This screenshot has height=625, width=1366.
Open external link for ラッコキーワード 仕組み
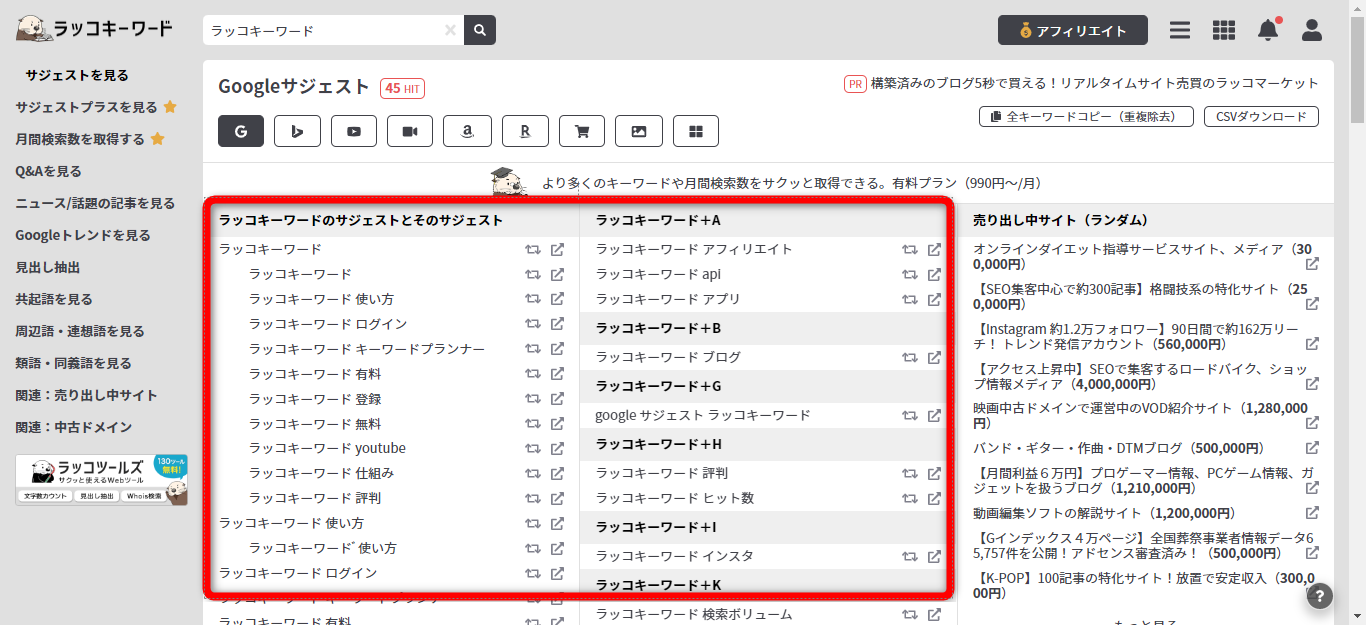coord(558,473)
